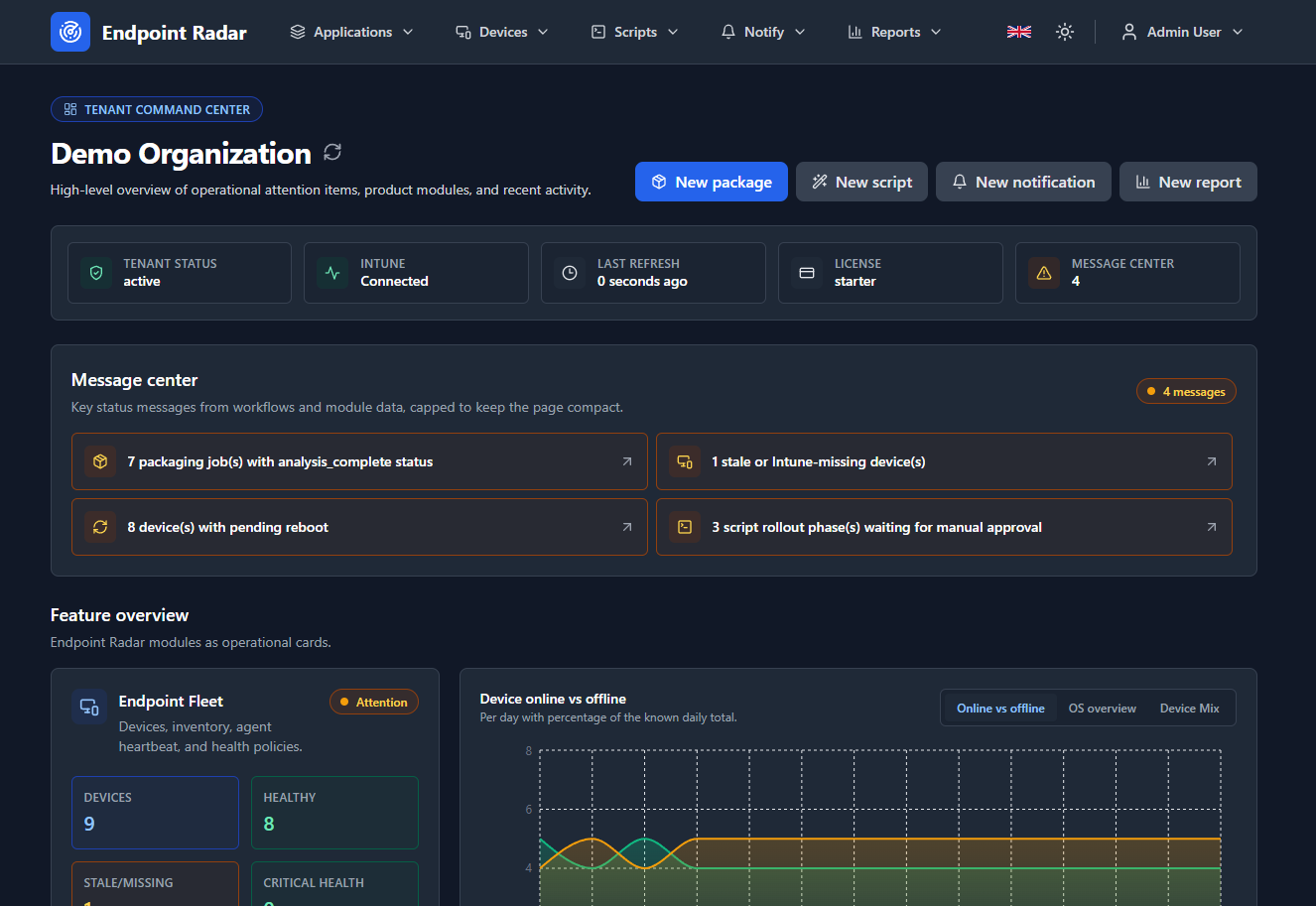The image size is (1316, 906).
Task: Expand the Scripts menu chevron
Action: [673, 32]
